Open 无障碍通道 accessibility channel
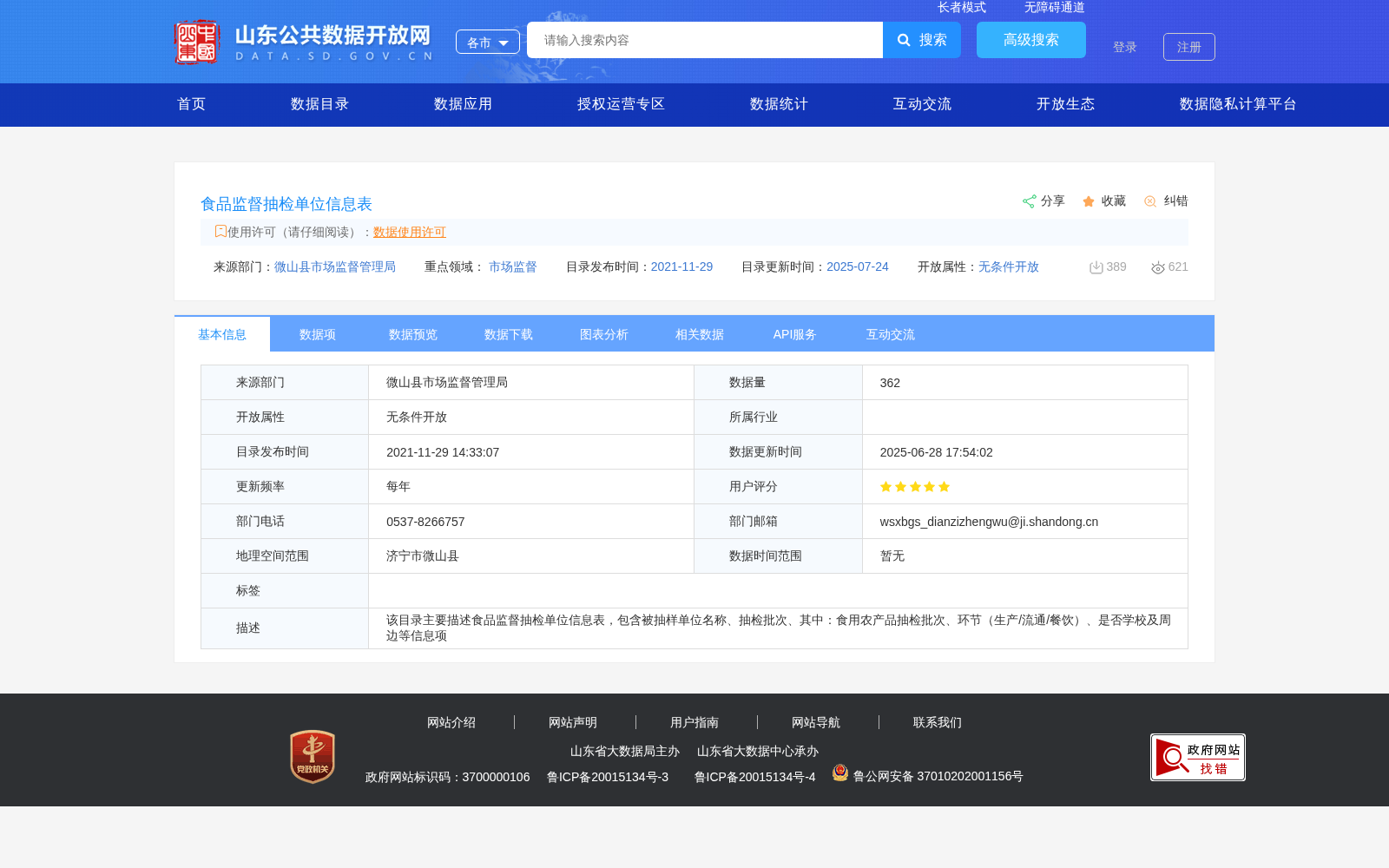Screen dimensions: 1389x868 tap(1055, 7)
